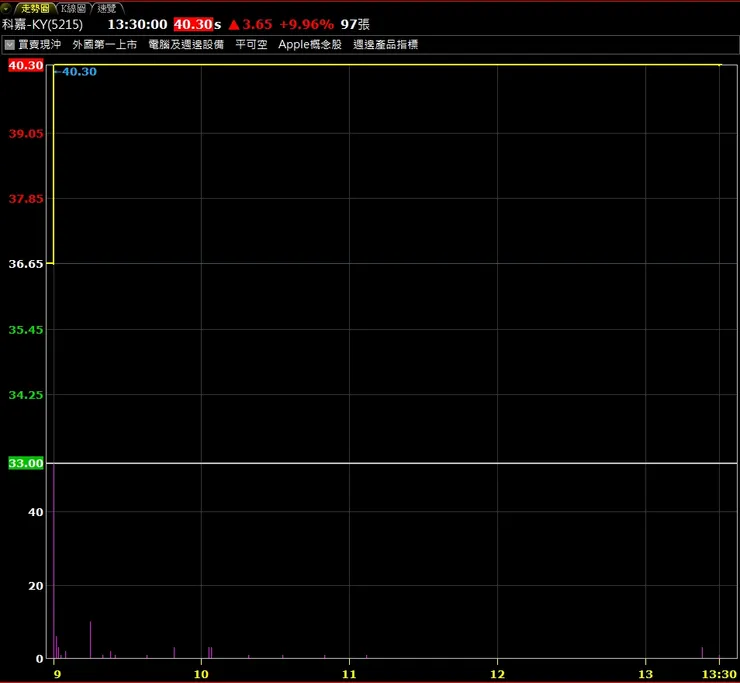
Task: Click the late volume bar before 13:30
Action: pyautogui.click(x=702, y=653)
